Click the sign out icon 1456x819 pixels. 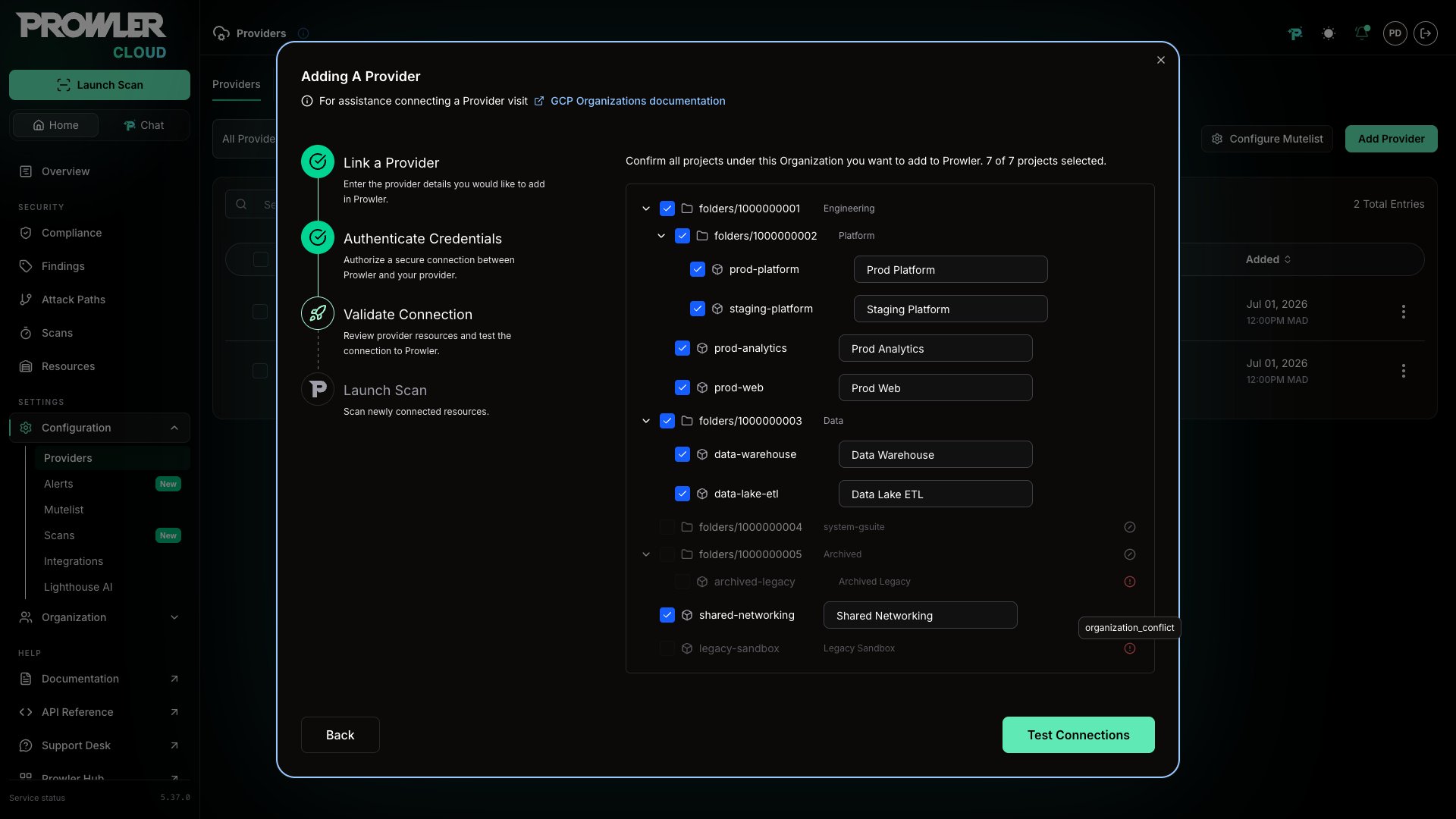click(1425, 33)
